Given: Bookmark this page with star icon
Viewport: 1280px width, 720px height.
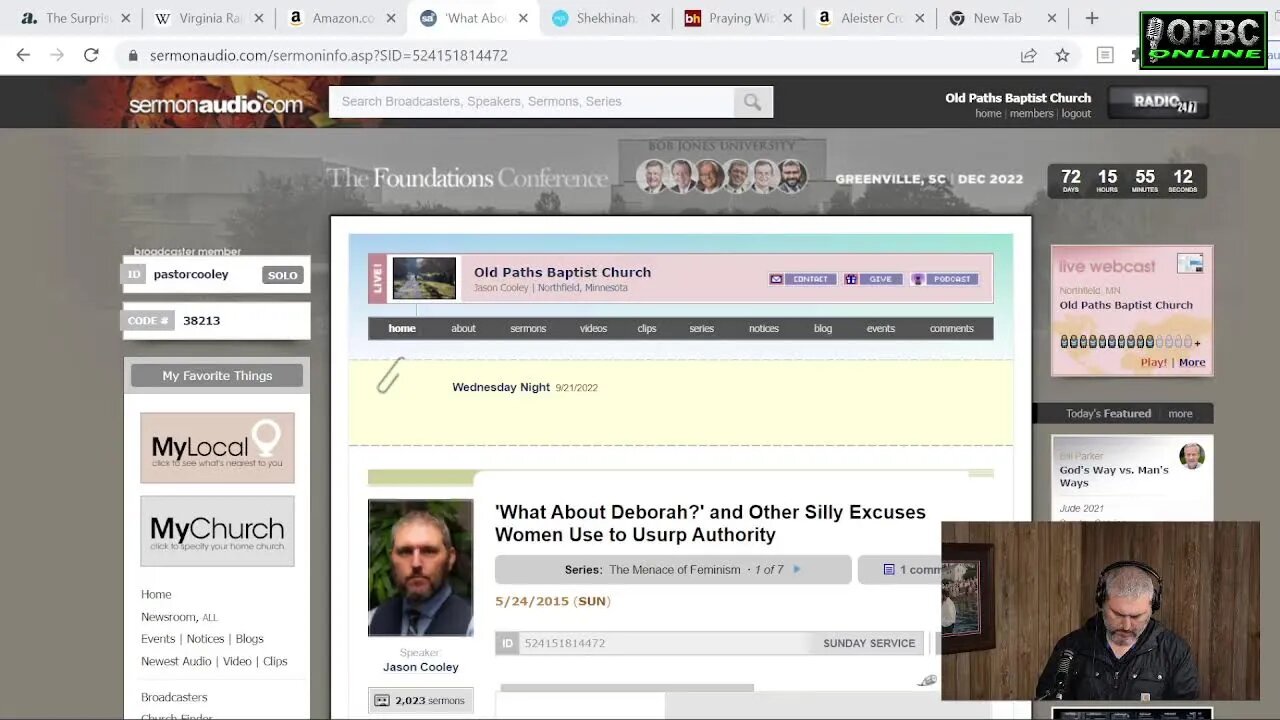Looking at the screenshot, I should coord(1062,55).
